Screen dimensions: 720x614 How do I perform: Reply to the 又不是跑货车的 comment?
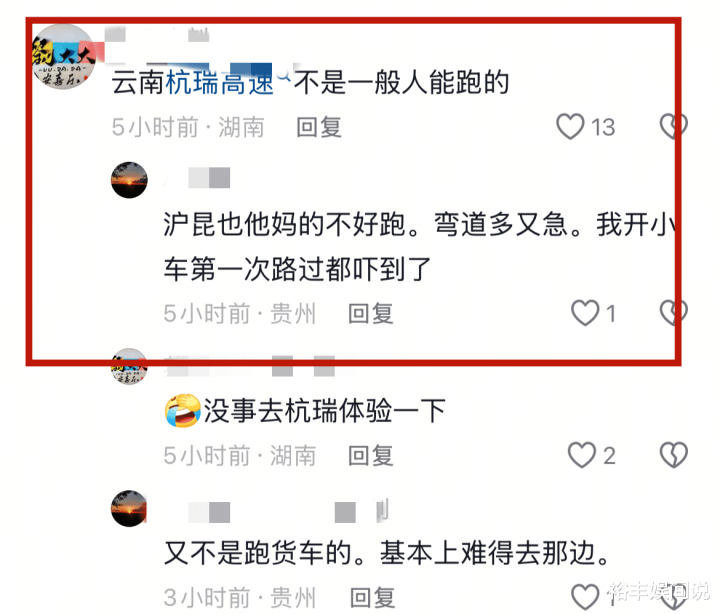tap(372, 598)
